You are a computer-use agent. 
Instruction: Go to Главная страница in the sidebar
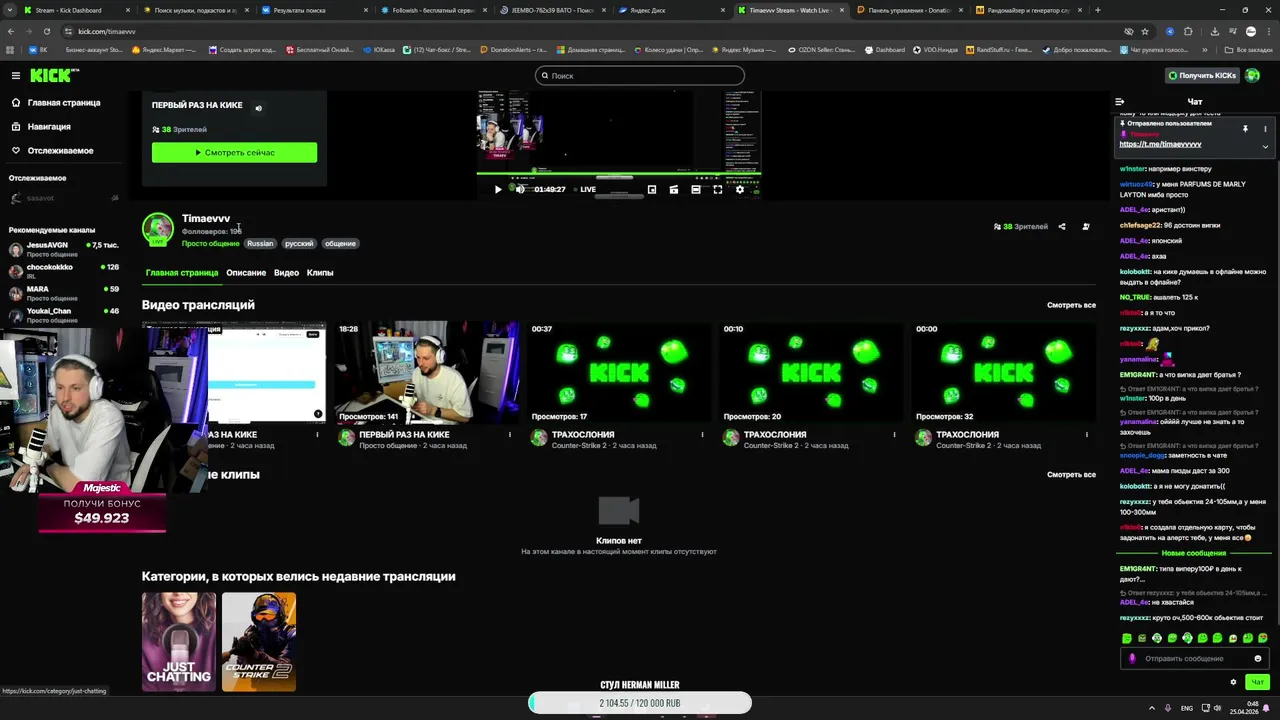coord(56,103)
